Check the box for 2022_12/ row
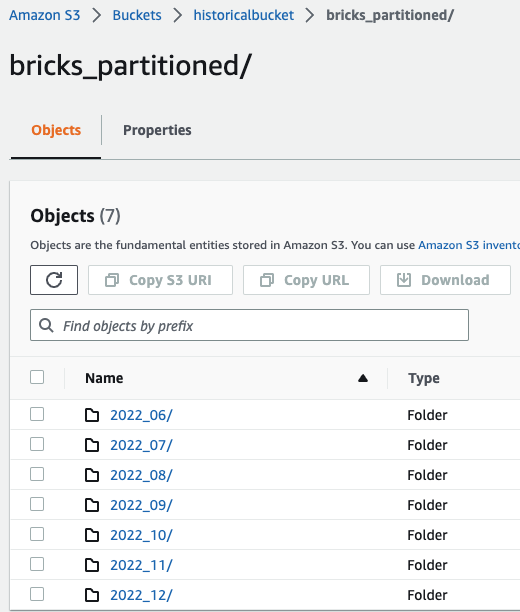Screen dimensions: 520x612 (x=37, y=594)
